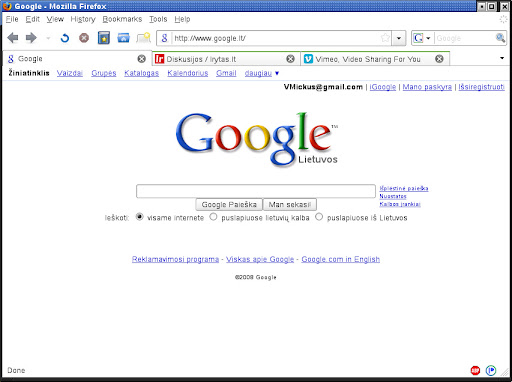Open the File menu
512x382 pixels.
(12, 19)
